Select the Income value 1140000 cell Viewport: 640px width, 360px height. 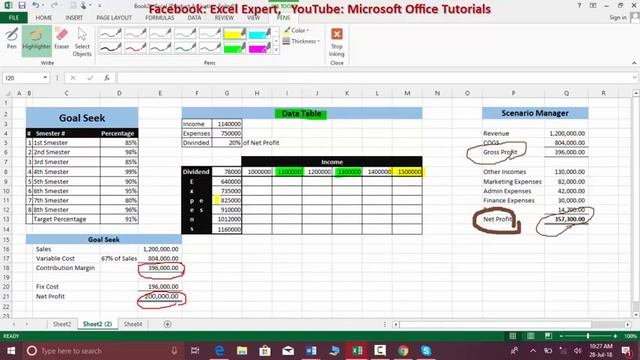(x=227, y=124)
